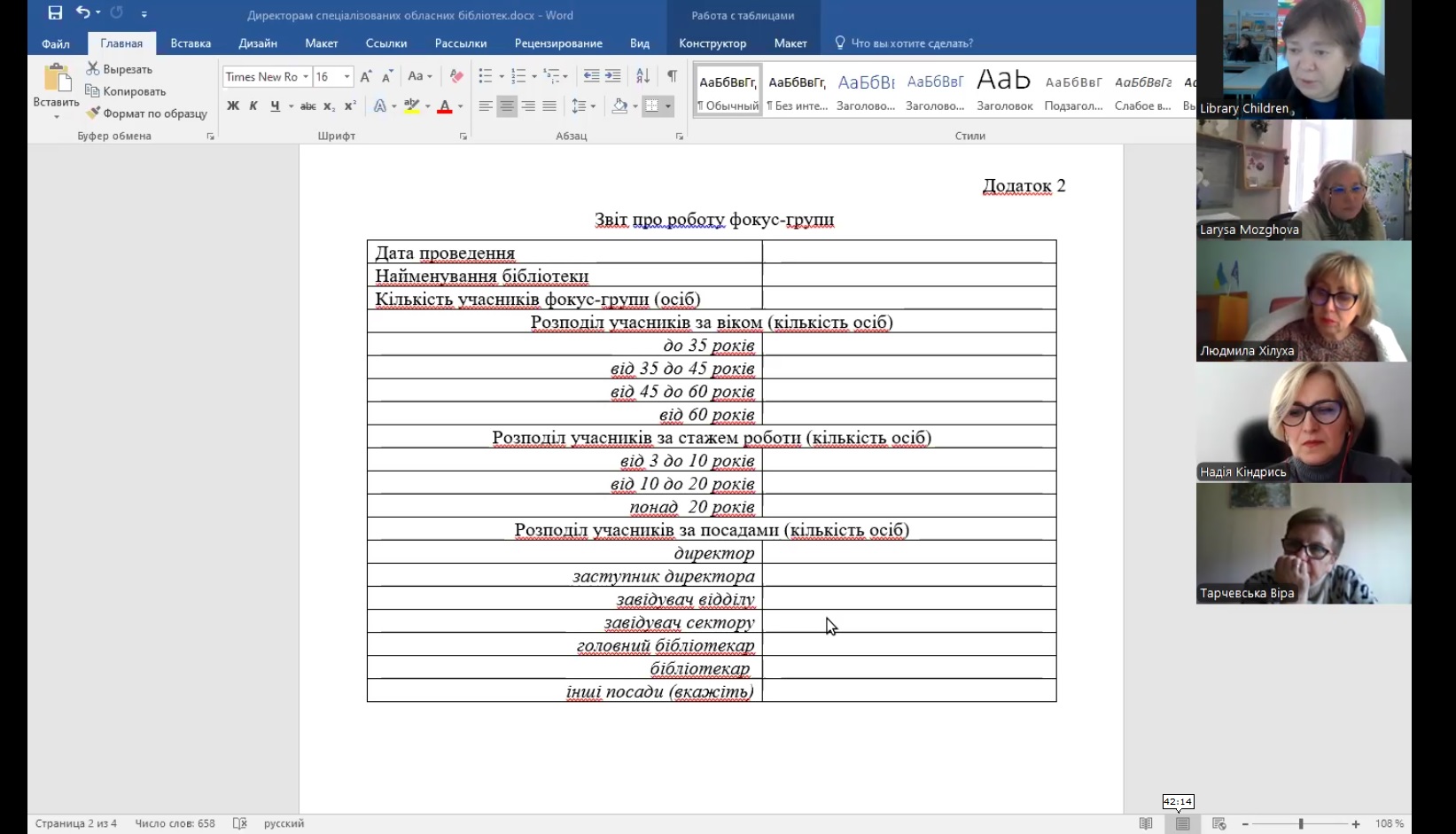Expand the Буфер обмена clipboard pane launcher
The image size is (1456, 834).
click(211, 136)
